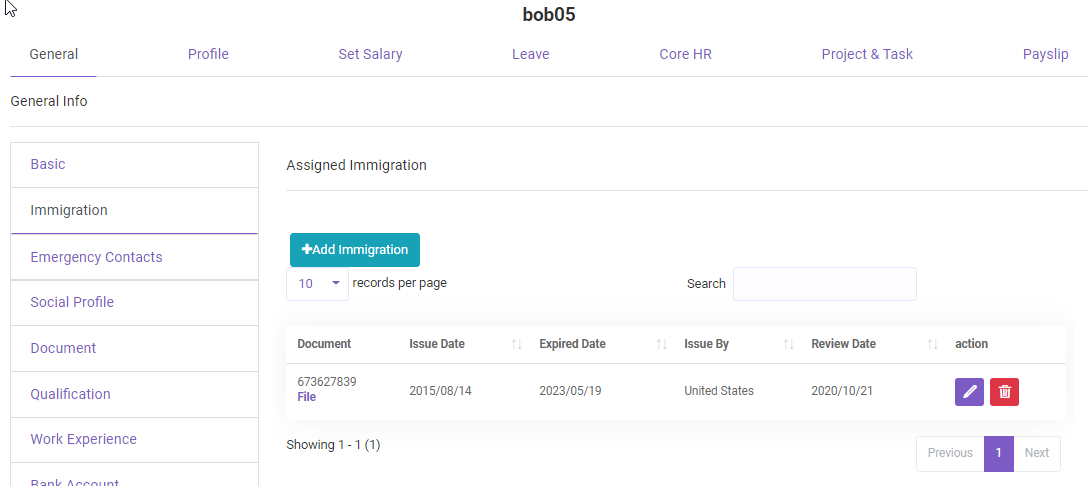Go to pagination page 1
Screen dimensions: 1090x486
tap(998, 453)
